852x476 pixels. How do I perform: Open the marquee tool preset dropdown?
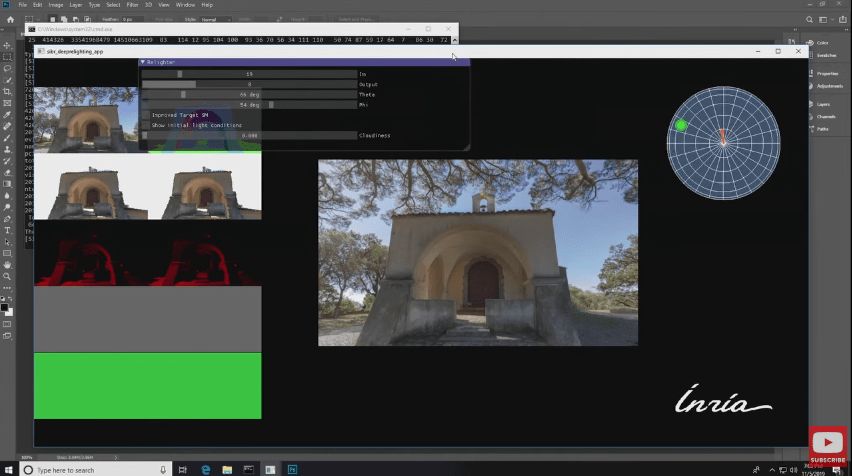[x=32, y=19]
